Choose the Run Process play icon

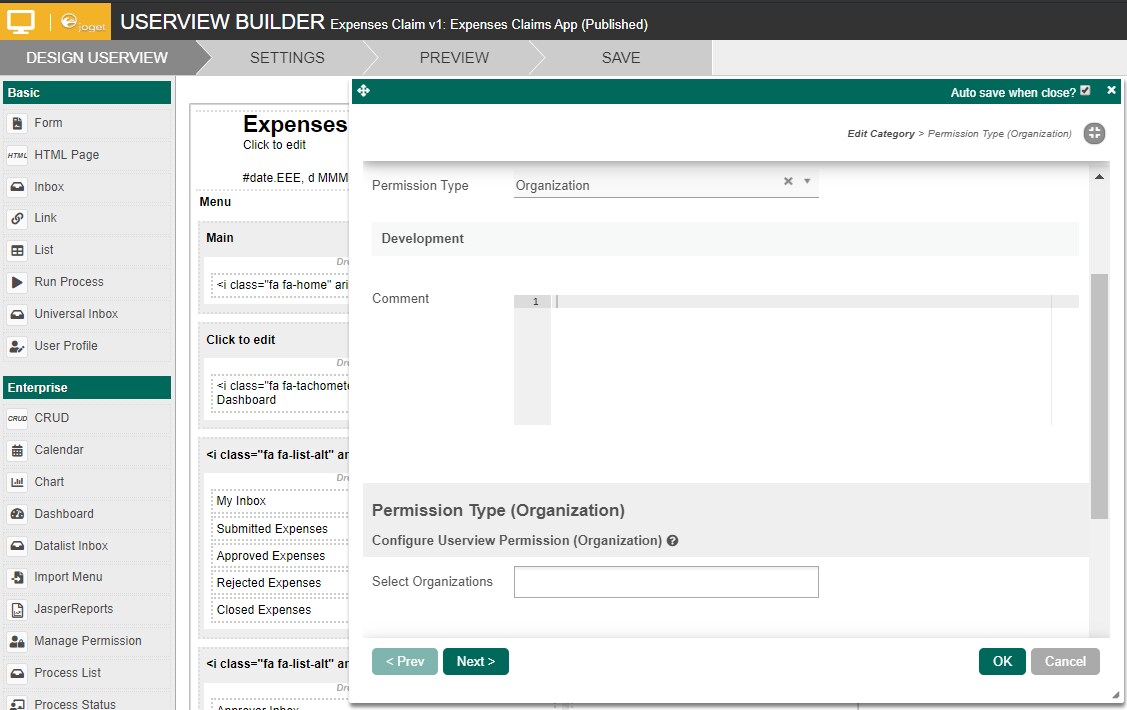pos(17,282)
